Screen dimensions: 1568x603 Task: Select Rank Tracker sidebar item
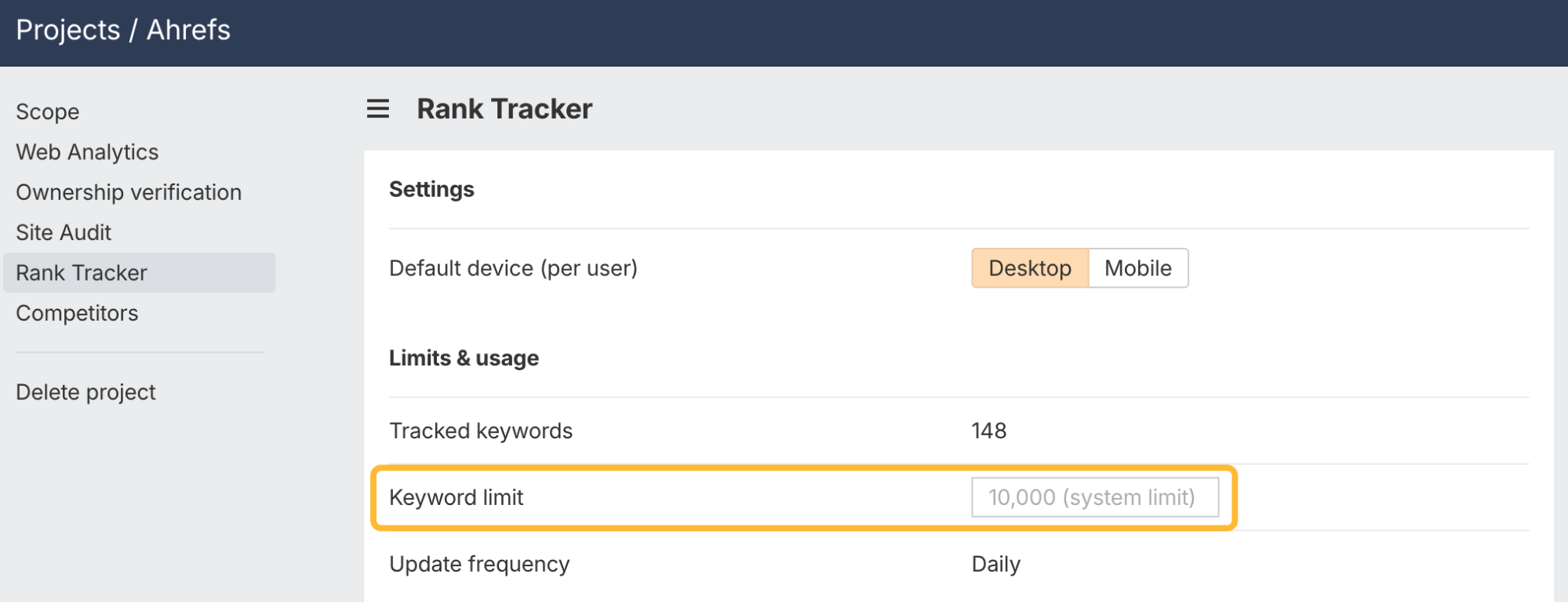[x=82, y=273]
